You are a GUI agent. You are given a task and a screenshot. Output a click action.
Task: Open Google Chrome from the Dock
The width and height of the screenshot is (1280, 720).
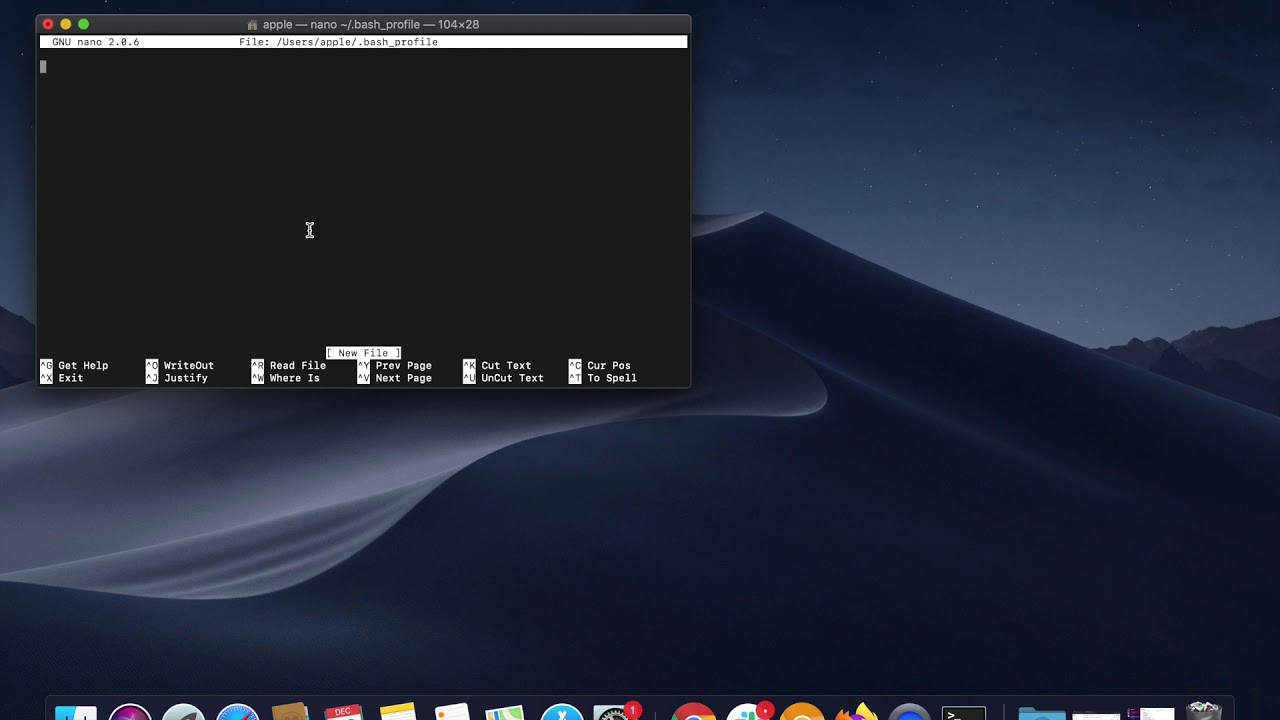coord(693,712)
